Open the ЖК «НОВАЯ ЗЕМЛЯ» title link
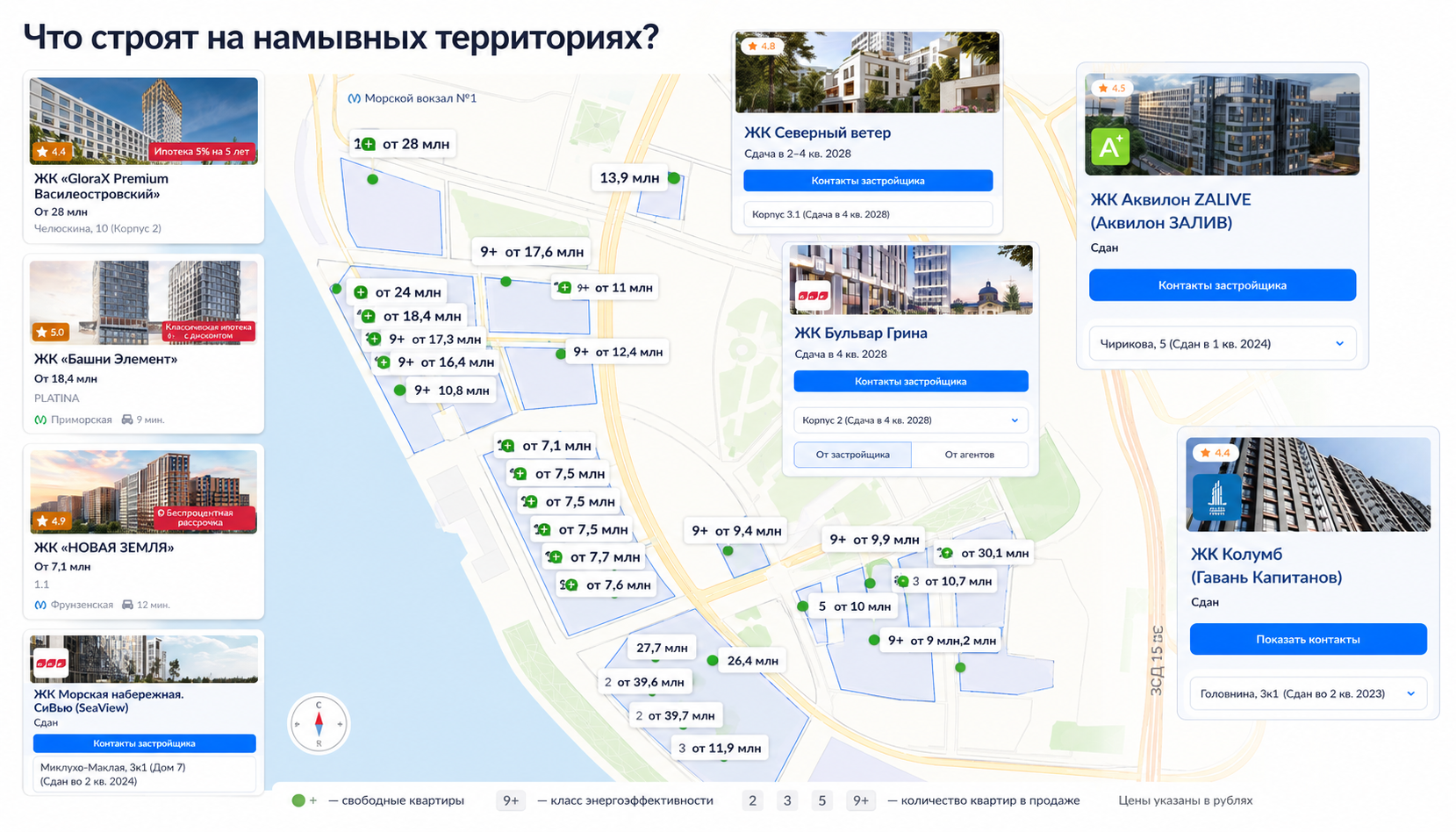 (x=104, y=548)
